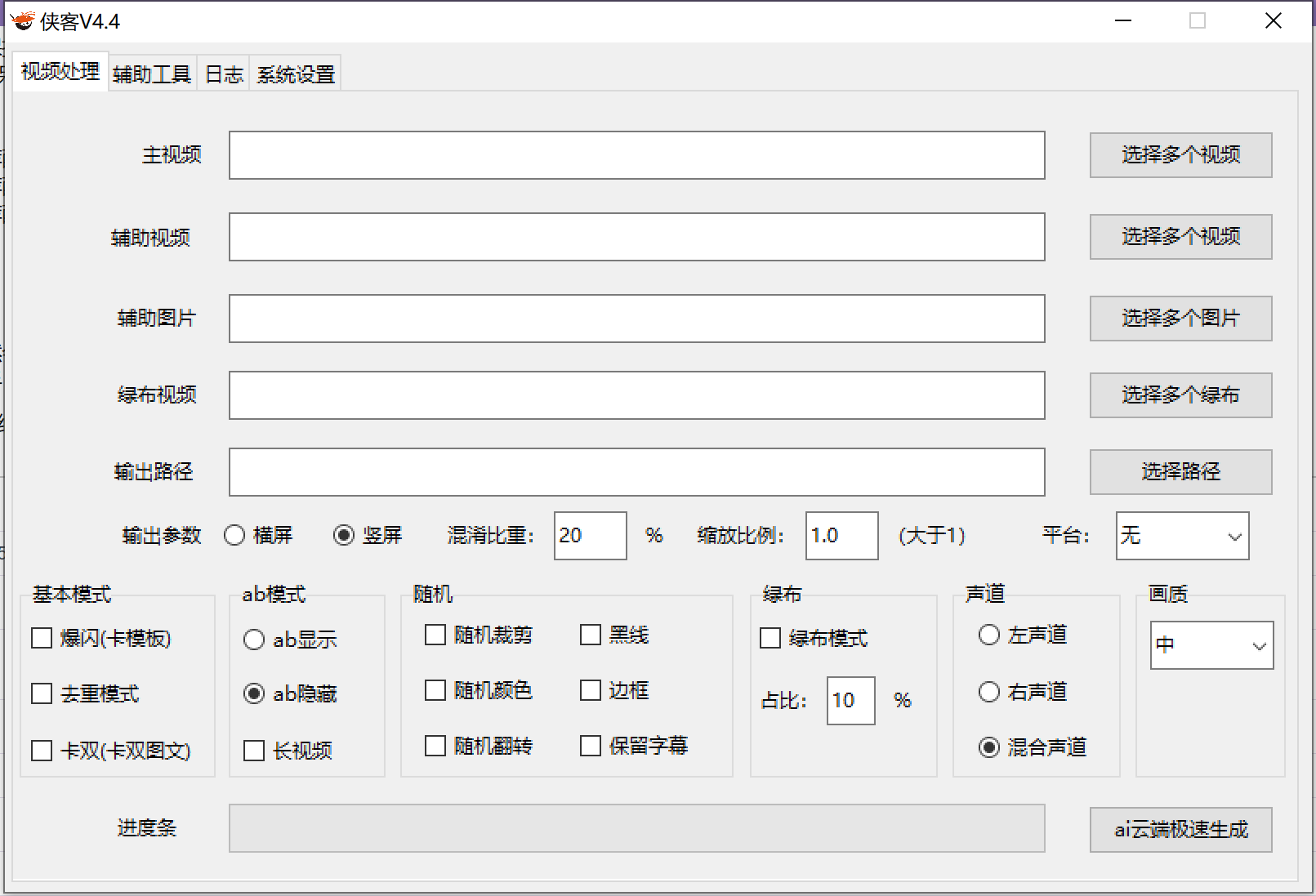Switch to the 系统设置 tab

click(295, 73)
